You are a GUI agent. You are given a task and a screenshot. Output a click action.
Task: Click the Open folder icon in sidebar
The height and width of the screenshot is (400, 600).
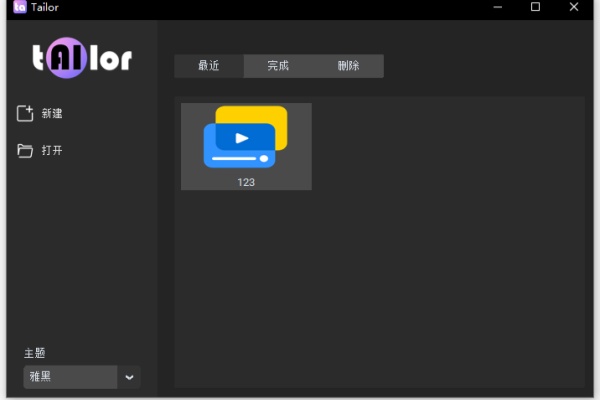click(x=25, y=151)
